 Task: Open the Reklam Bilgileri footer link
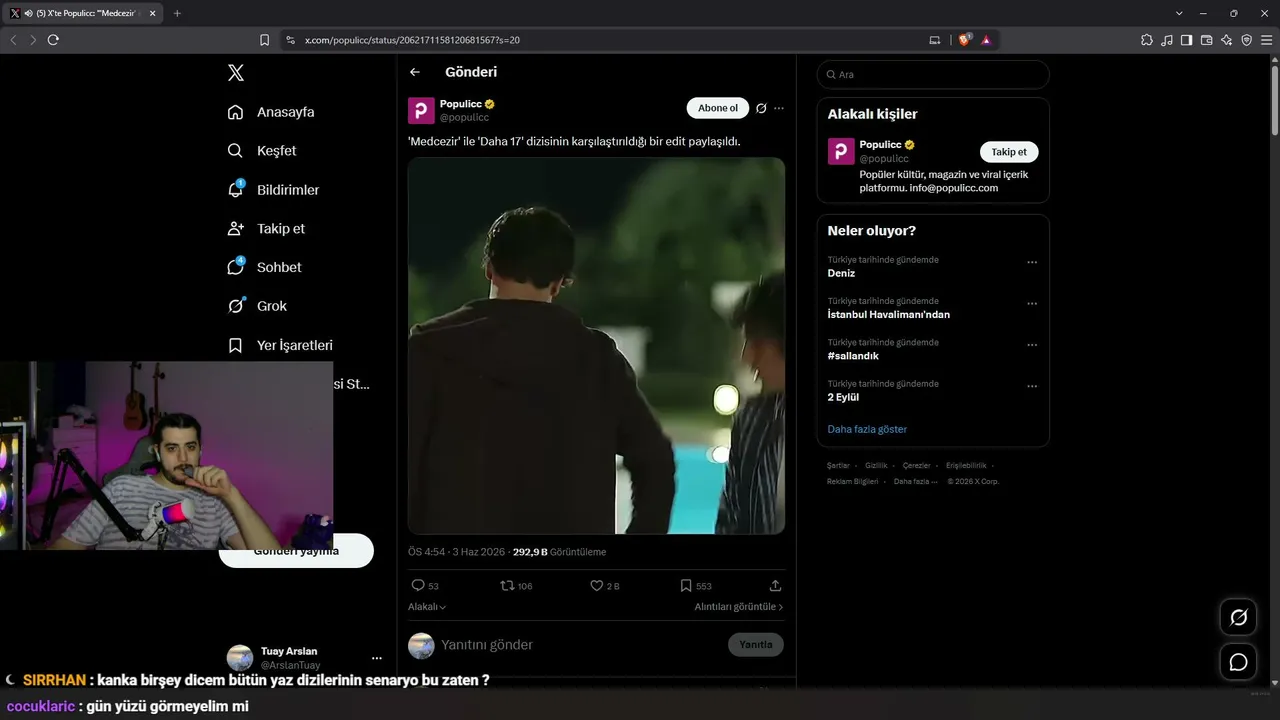pos(852,482)
